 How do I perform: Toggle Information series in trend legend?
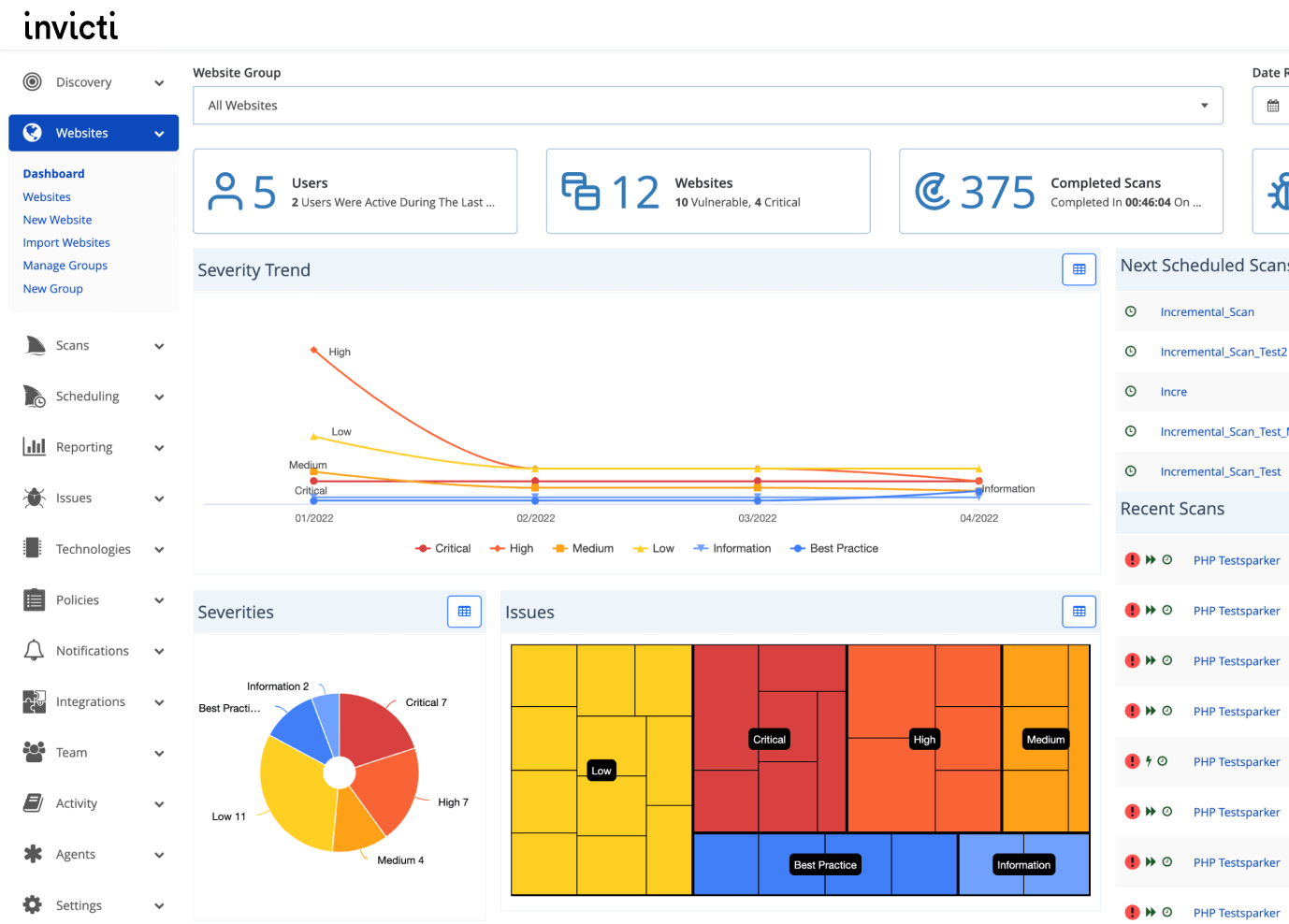732,548
